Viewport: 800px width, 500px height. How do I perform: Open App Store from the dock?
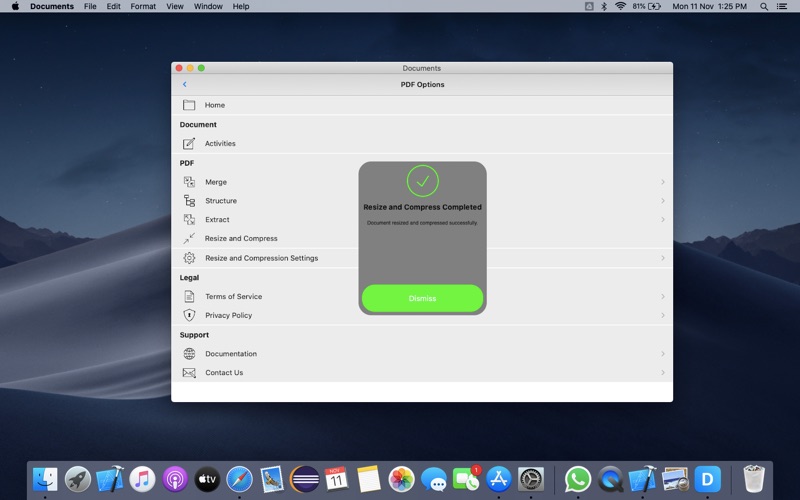pos(498,480)
